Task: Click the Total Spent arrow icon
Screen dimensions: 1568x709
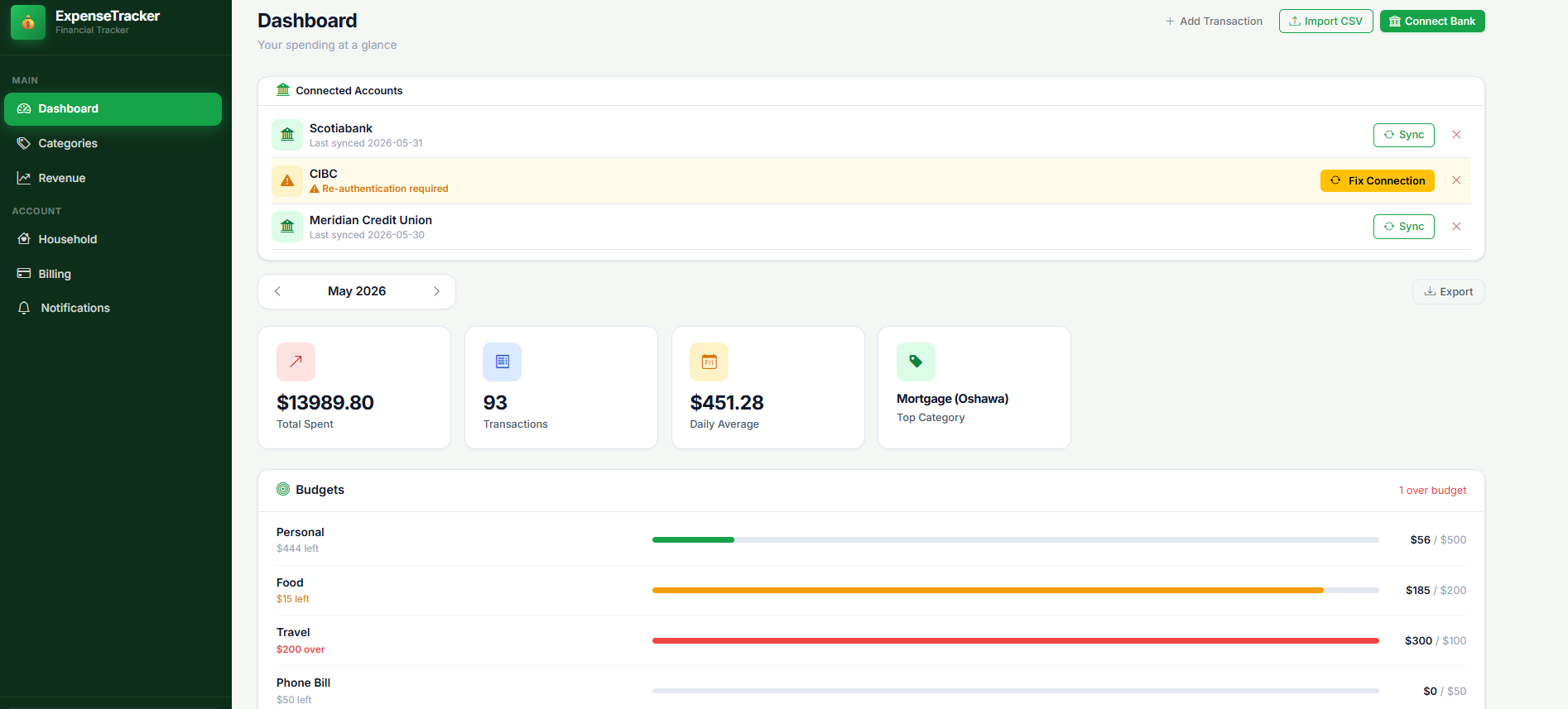Action: (x=296, y=362)
